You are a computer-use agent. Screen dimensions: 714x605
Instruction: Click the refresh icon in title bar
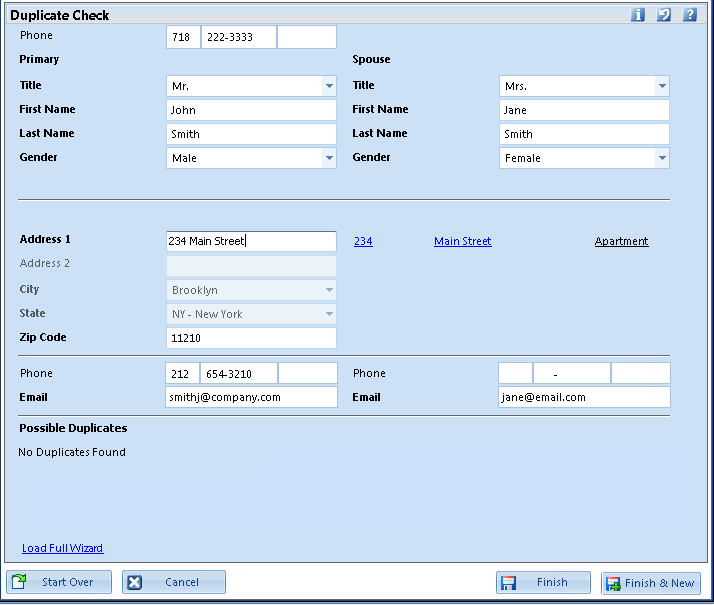663,15
